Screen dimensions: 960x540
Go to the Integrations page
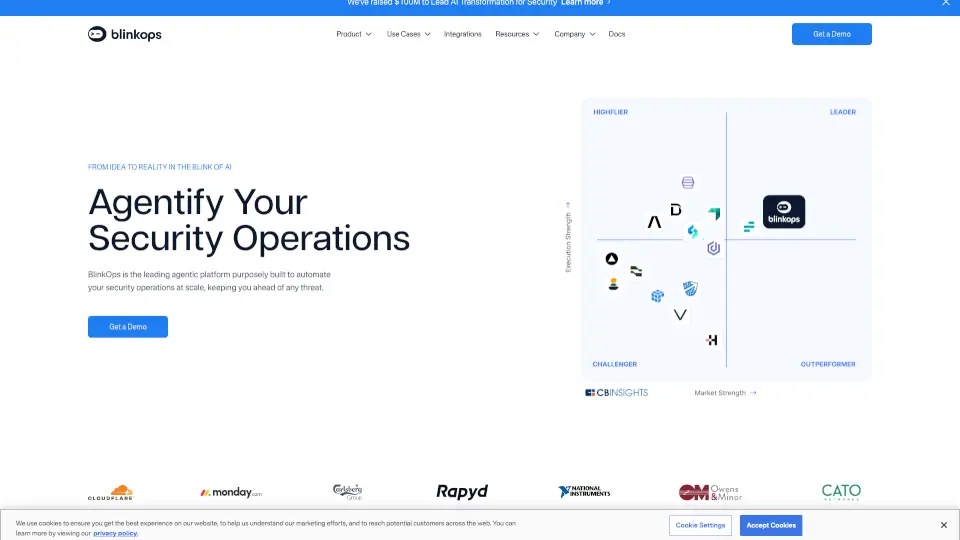463,34
